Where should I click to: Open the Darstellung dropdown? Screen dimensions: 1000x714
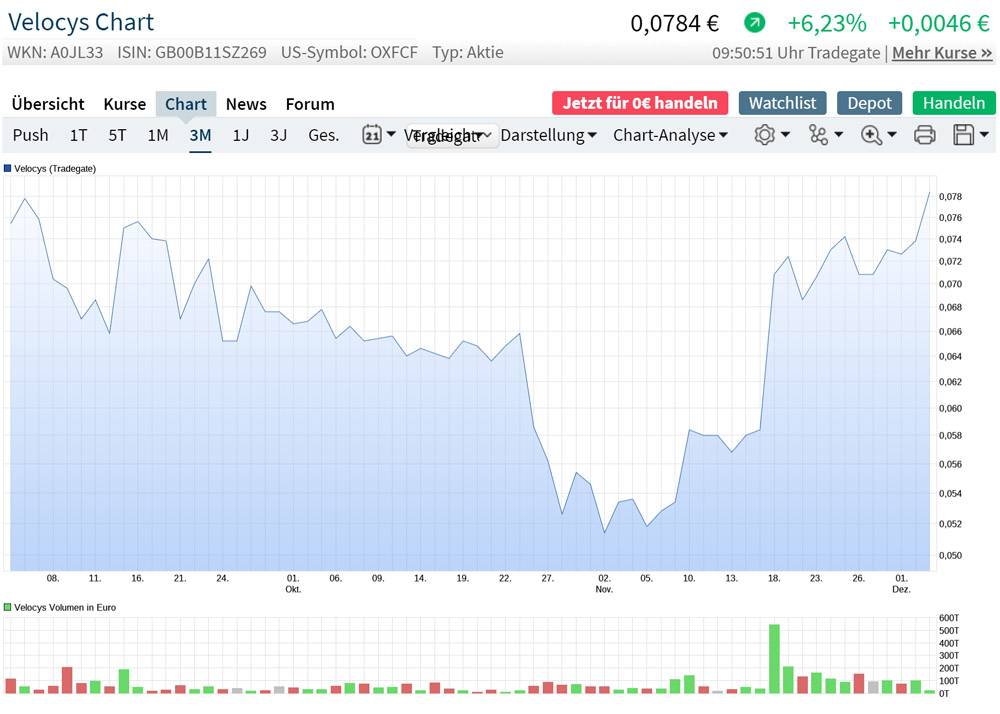[x=548, y=135]
